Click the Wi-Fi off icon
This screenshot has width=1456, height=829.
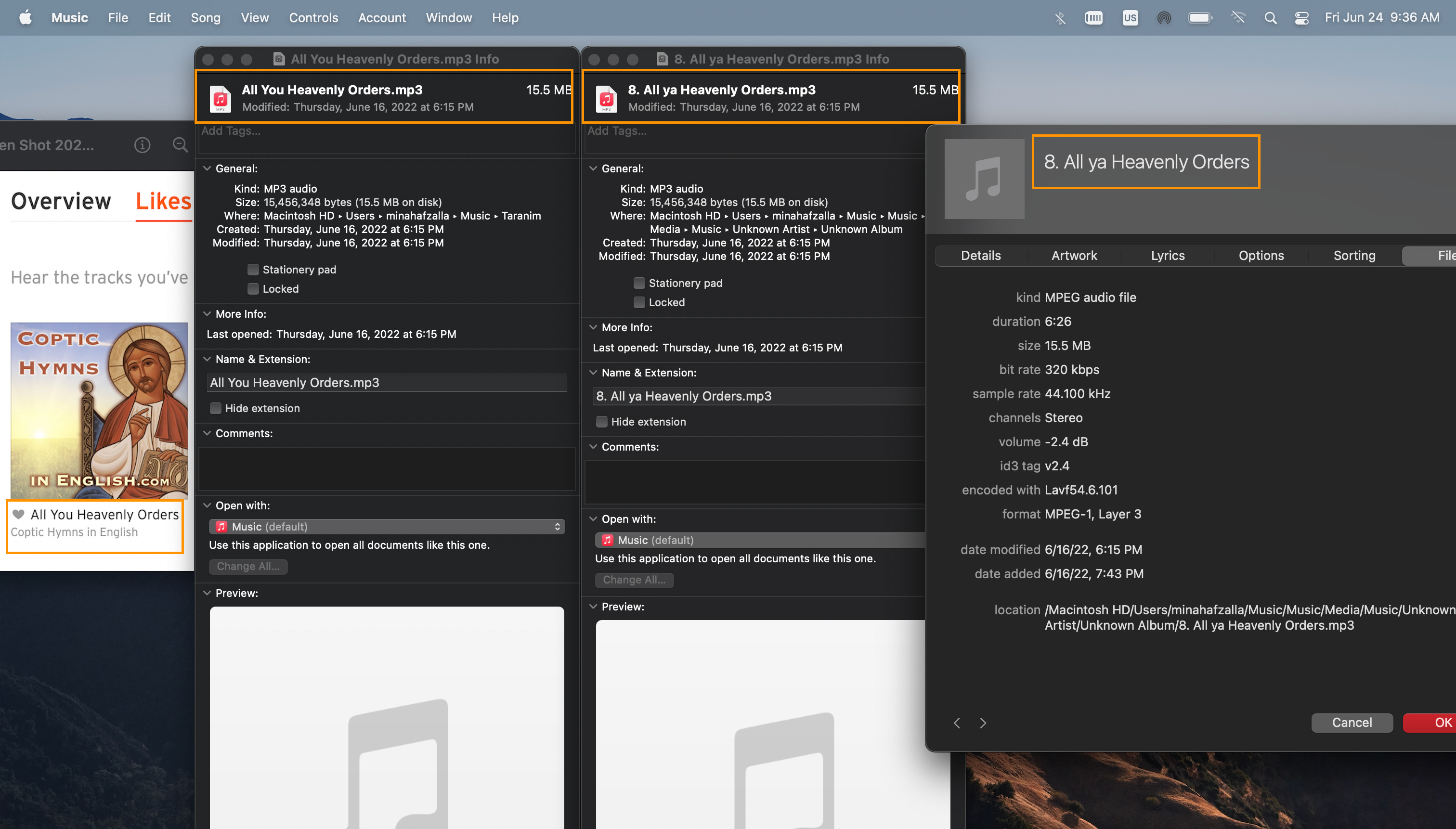click(x=1238, y=18)
